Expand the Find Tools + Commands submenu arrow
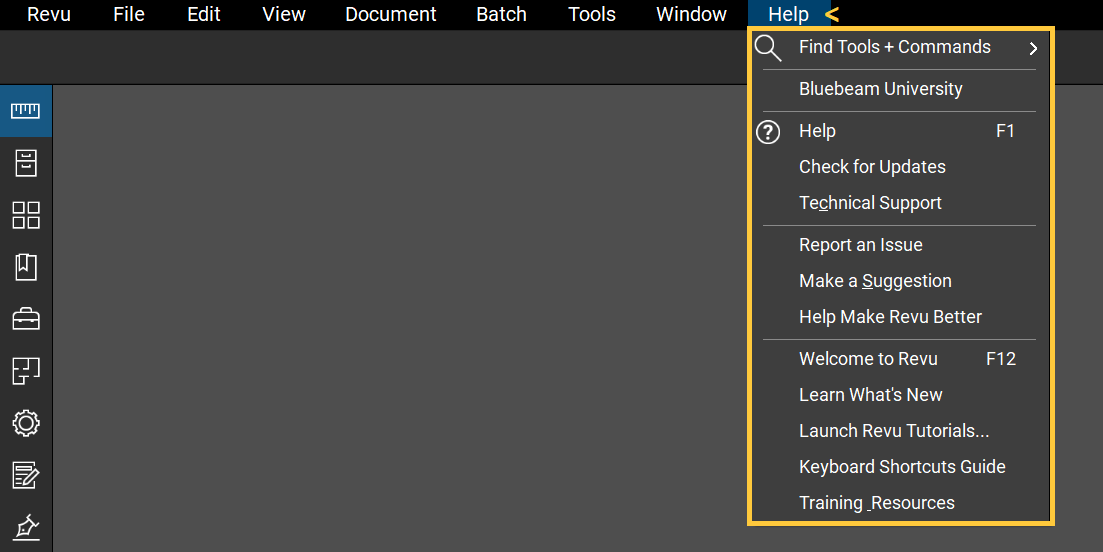1103x552 pixels. [1033, 48]
